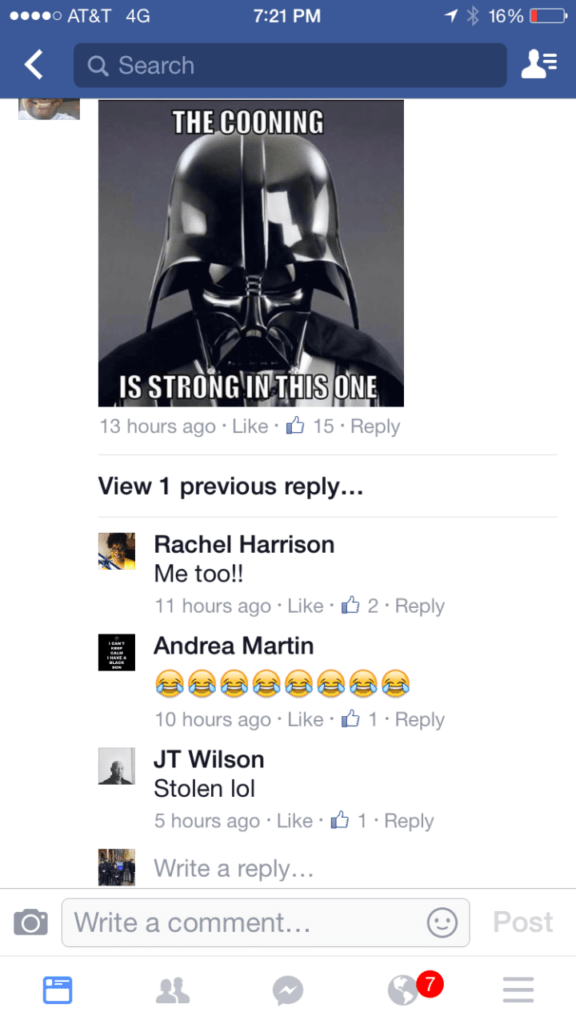View thumbs-up count on meme comment
This screenshot has height=1024, width=576.
[310, 426]
